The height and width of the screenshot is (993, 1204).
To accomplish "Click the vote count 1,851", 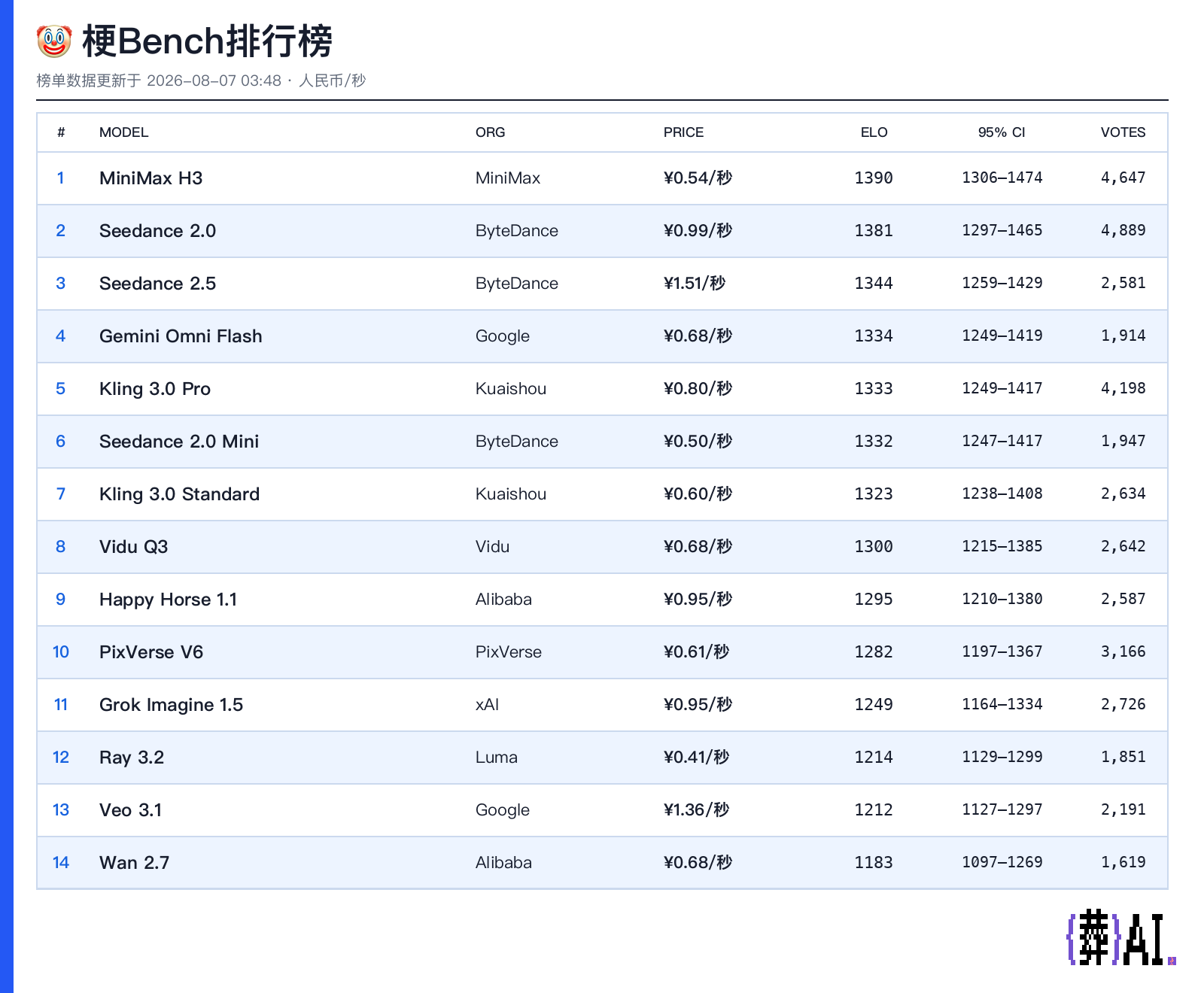I will [x=1123, y=758].
